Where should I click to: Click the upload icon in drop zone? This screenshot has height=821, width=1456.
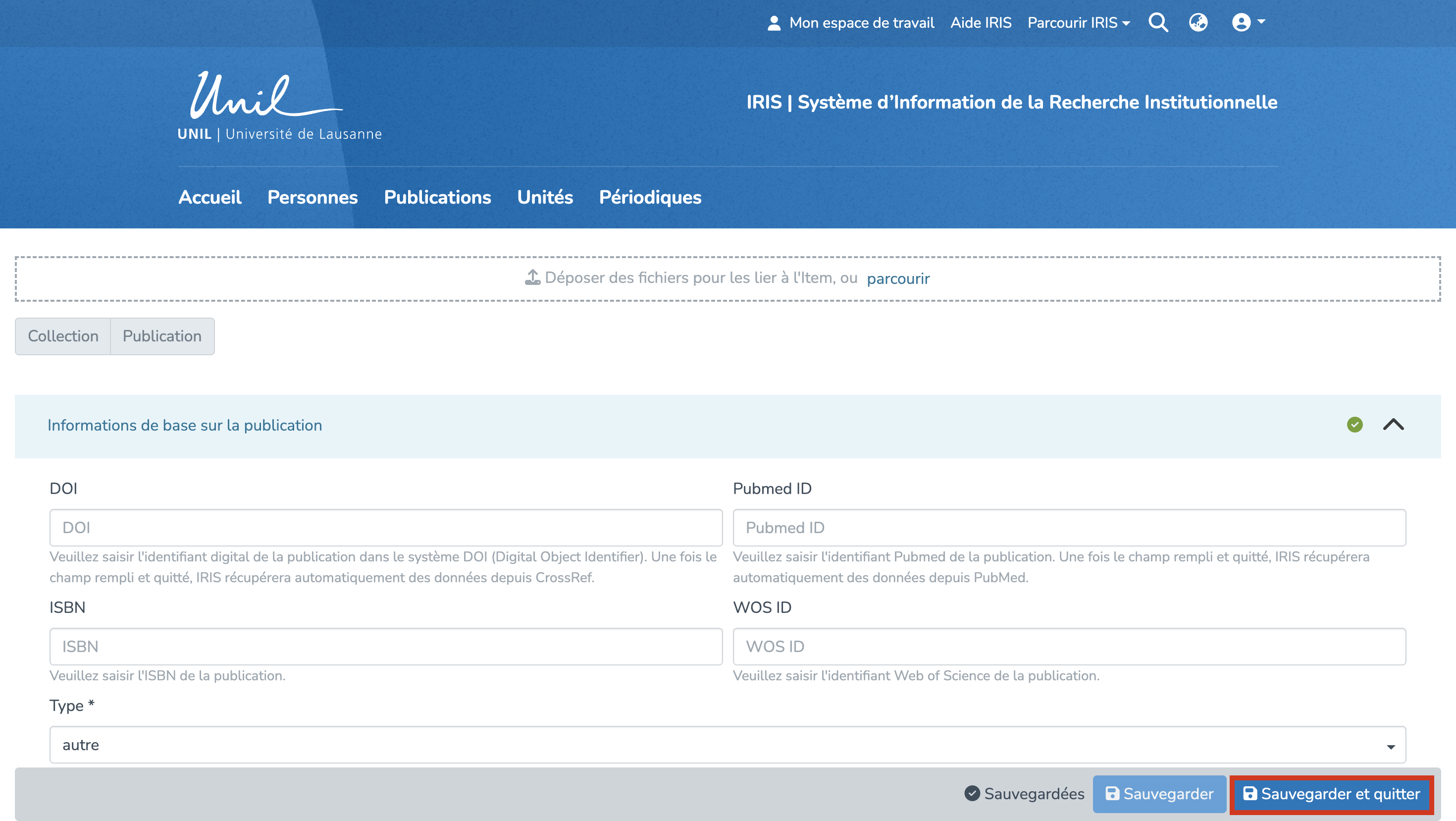(x=532, y=277)
